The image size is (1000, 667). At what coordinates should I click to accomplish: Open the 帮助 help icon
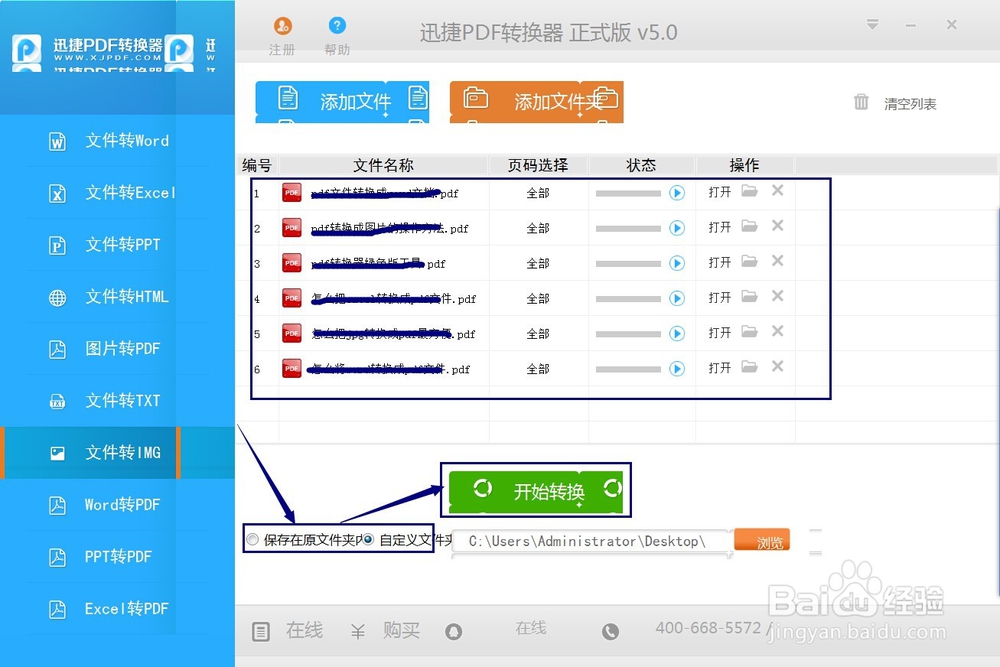(337, 26)
